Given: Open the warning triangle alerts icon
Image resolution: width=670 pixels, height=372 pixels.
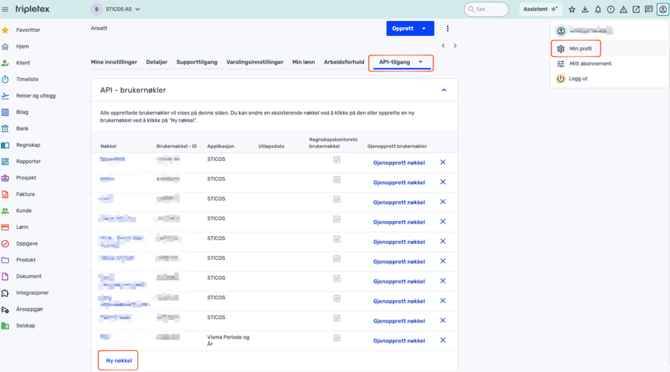Looking at the screenshot, I should point(623,9).
